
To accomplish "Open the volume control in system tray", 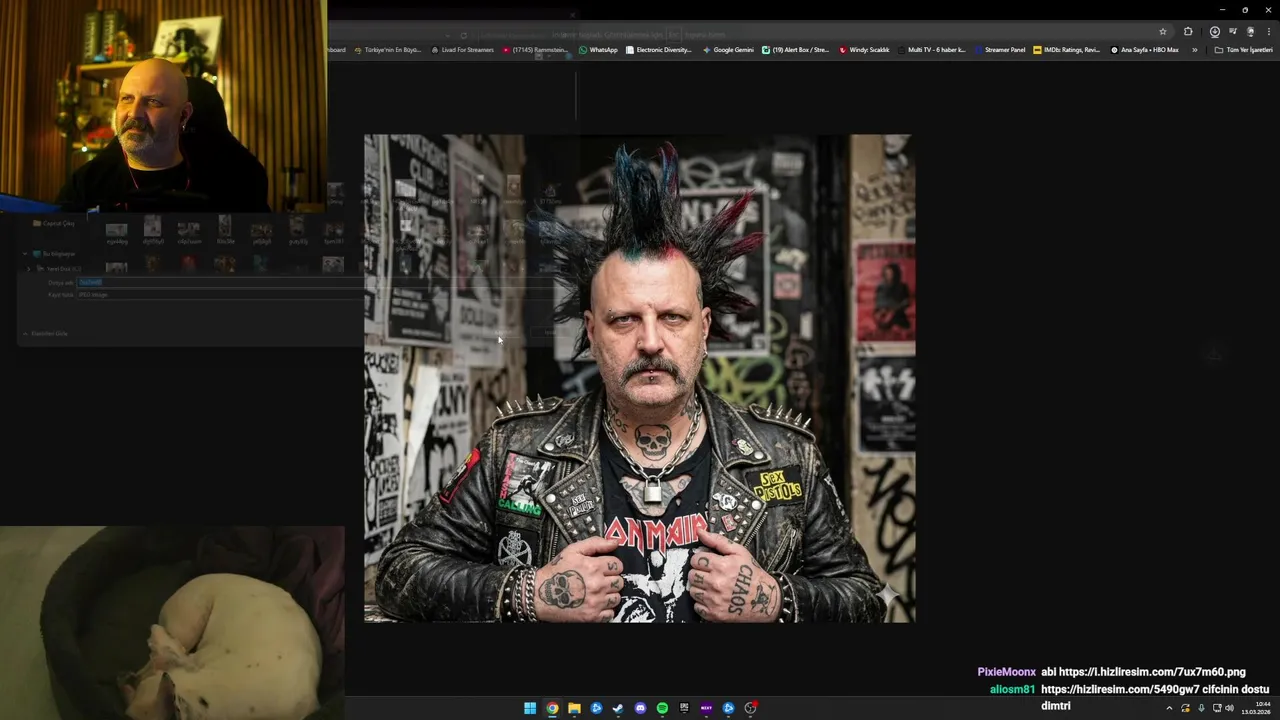I will click(1230, 708).
